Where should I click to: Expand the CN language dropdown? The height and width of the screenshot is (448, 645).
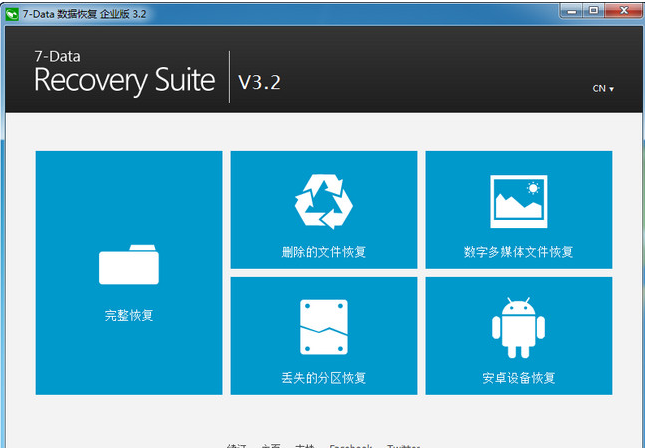[x=603, y=88]
